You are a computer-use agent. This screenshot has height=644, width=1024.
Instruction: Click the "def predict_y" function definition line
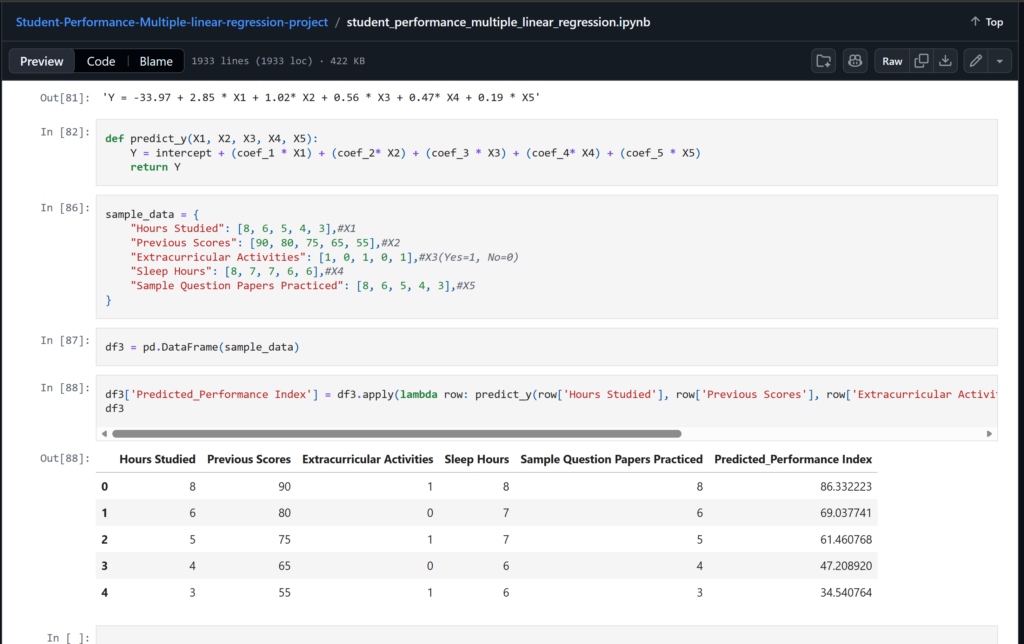pos(212,138)
